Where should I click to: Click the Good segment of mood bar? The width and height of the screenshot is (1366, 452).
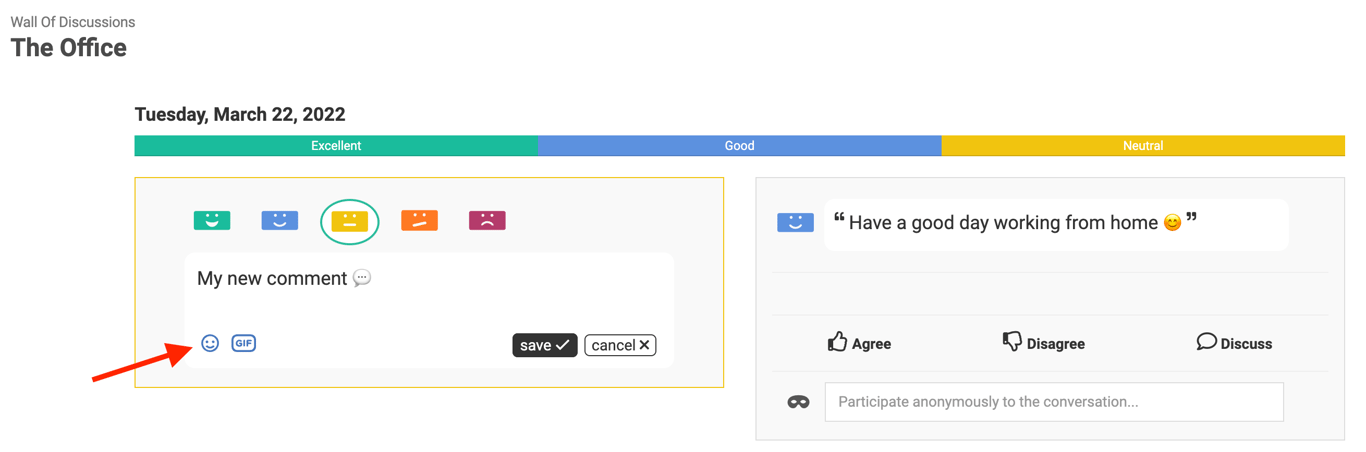739,146
